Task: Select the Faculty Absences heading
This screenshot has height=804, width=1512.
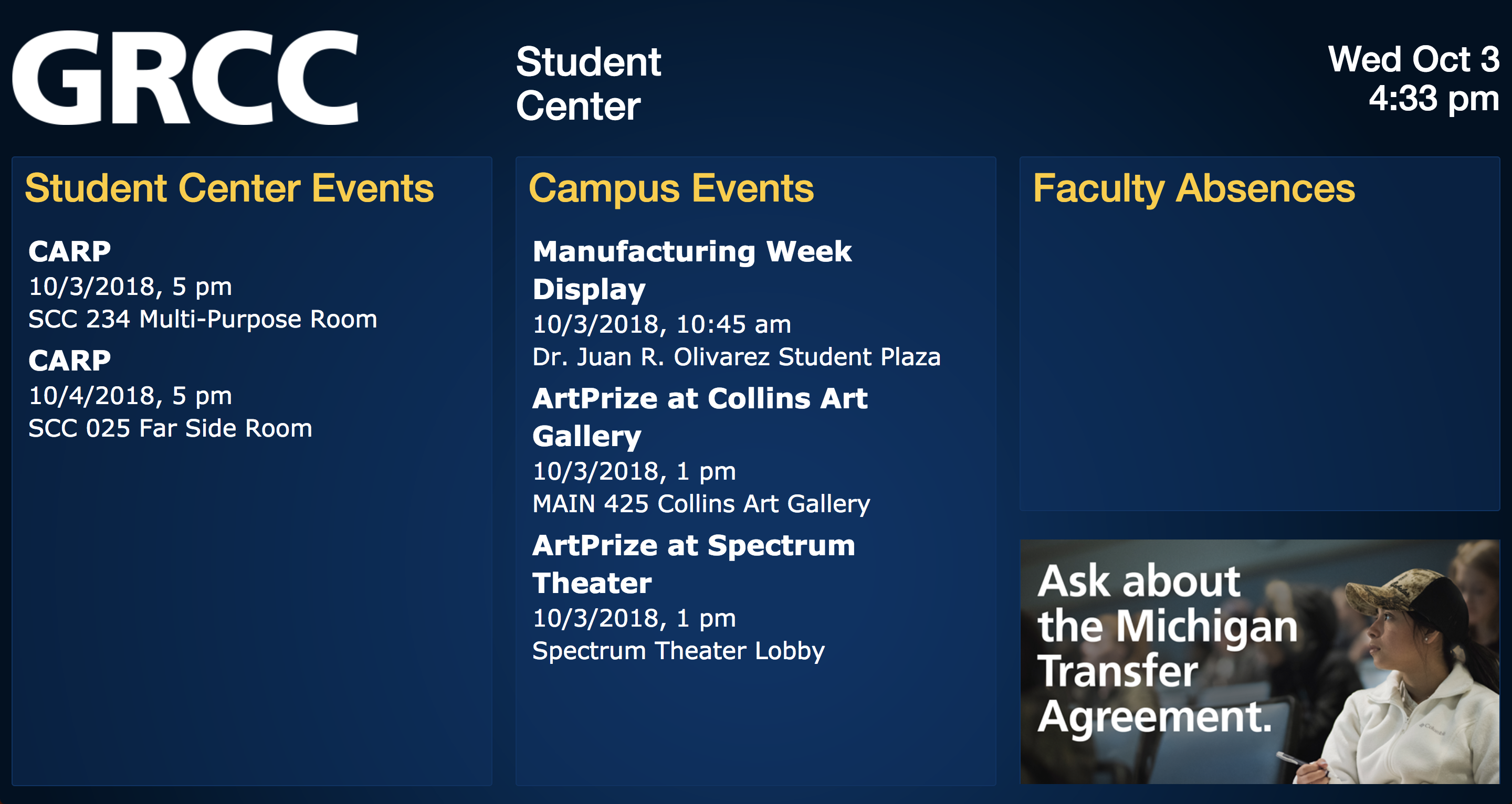Action: pos(1194,188)
